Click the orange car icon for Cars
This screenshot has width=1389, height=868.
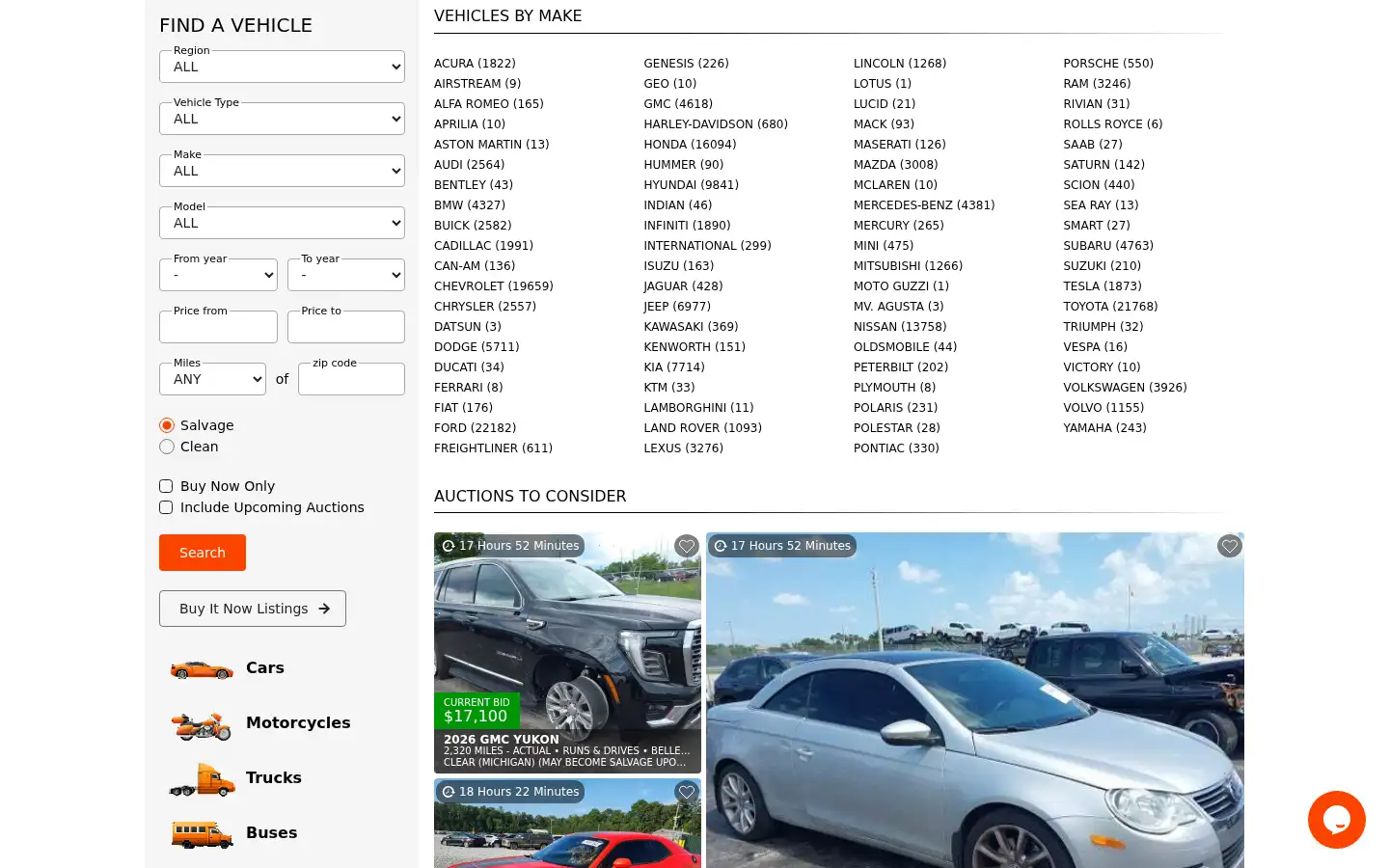click(202, 669)
